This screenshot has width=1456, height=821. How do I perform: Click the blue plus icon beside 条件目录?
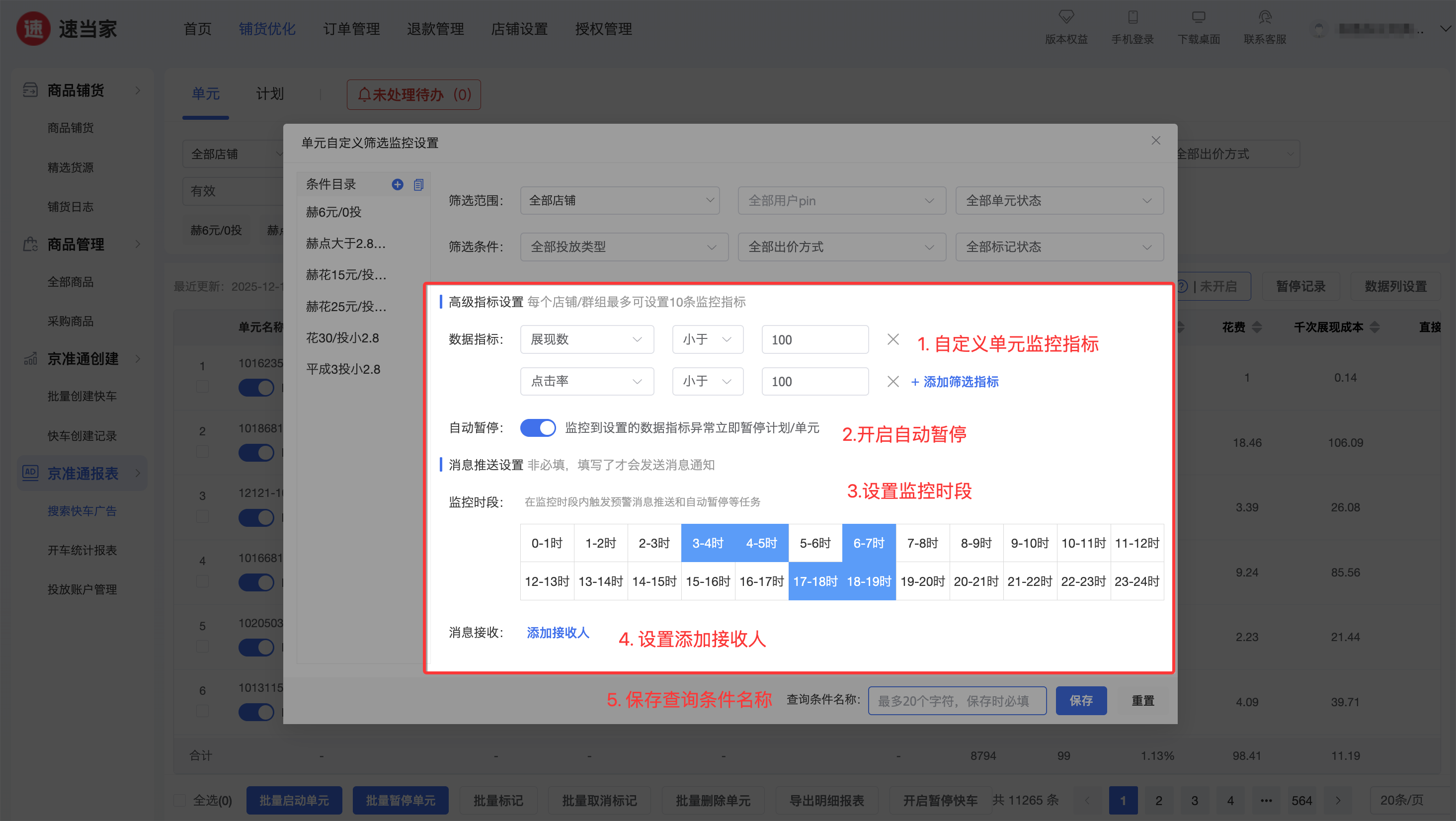398,184
